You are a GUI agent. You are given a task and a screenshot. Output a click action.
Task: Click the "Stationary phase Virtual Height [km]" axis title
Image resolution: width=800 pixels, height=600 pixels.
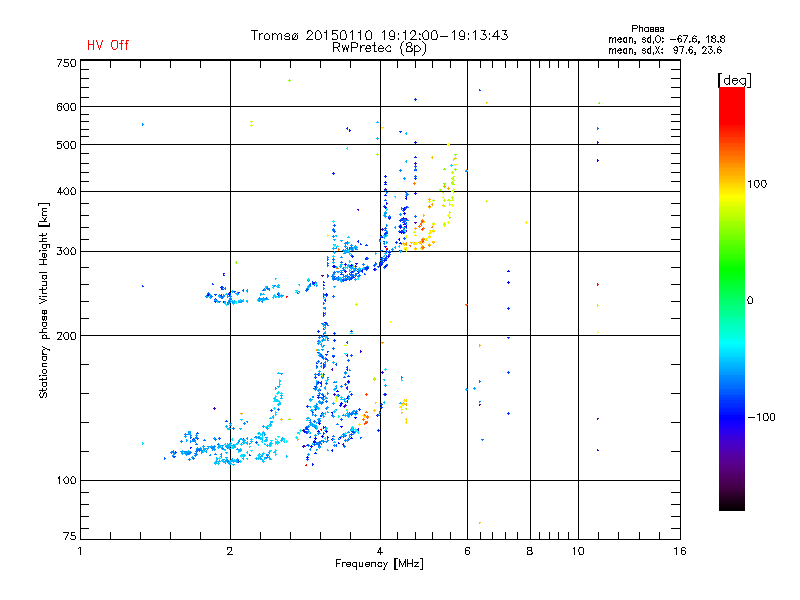[44, 300]
